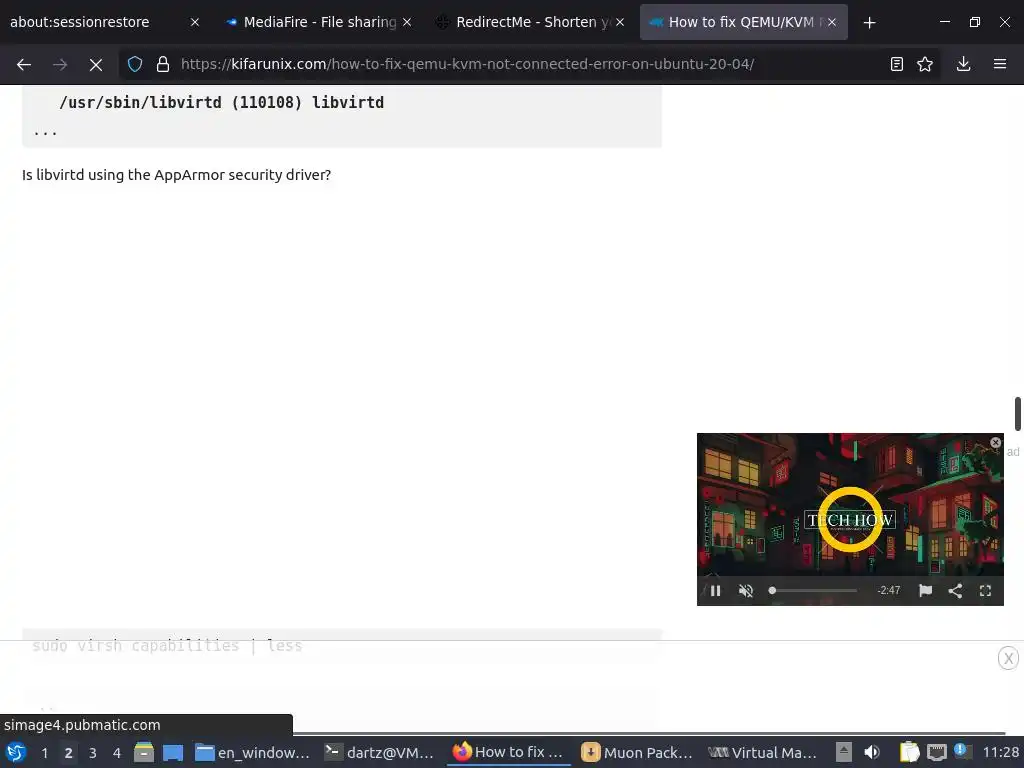Viewport: 1024px width, 768px height.
Task: Switch to dartz@VM terminal window
Action: tap(380, 752)
